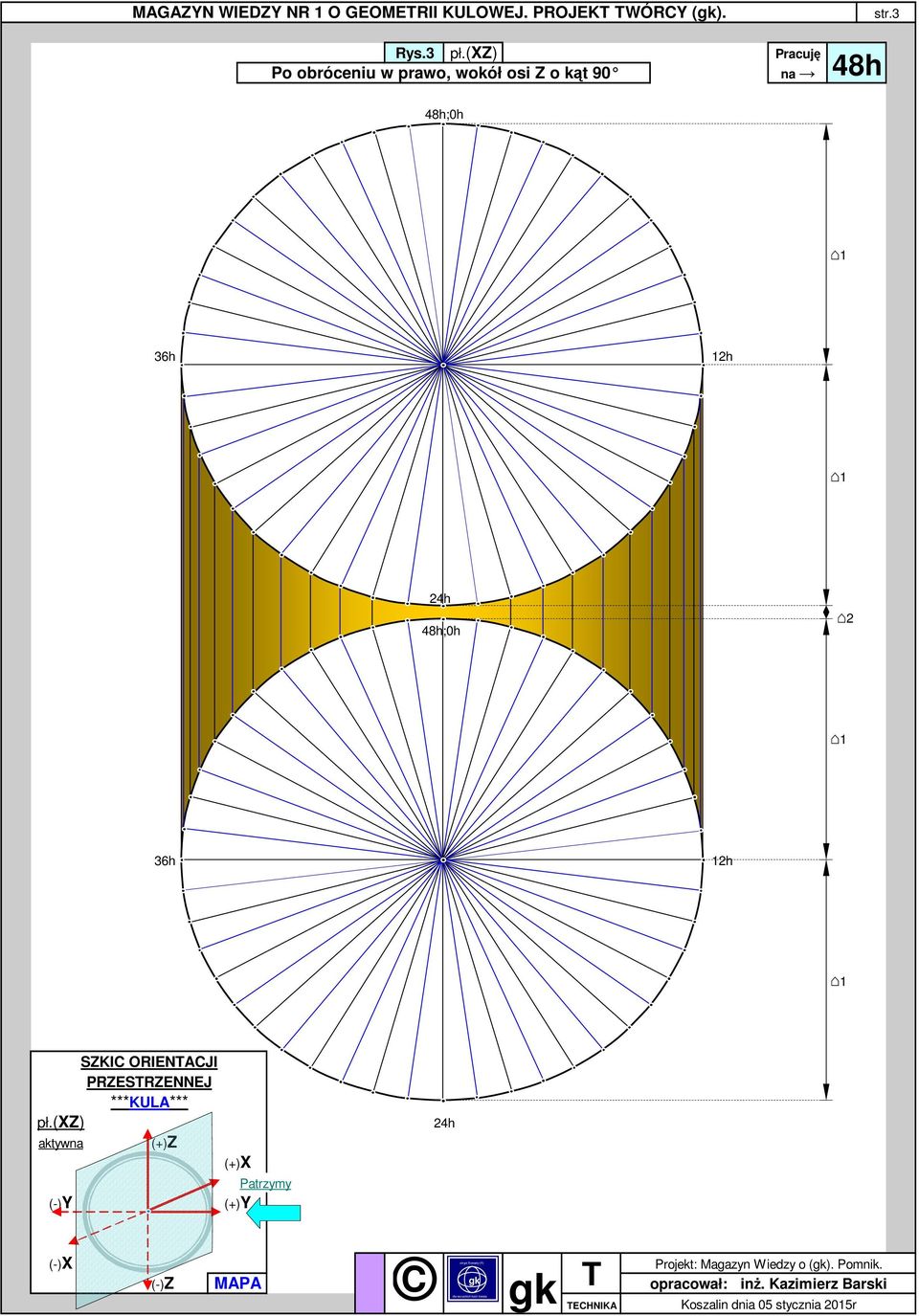Click 'Po obróceniu w prawo' caption
The width and height of the screenshot is (919, 1316).
coord(444,74)
